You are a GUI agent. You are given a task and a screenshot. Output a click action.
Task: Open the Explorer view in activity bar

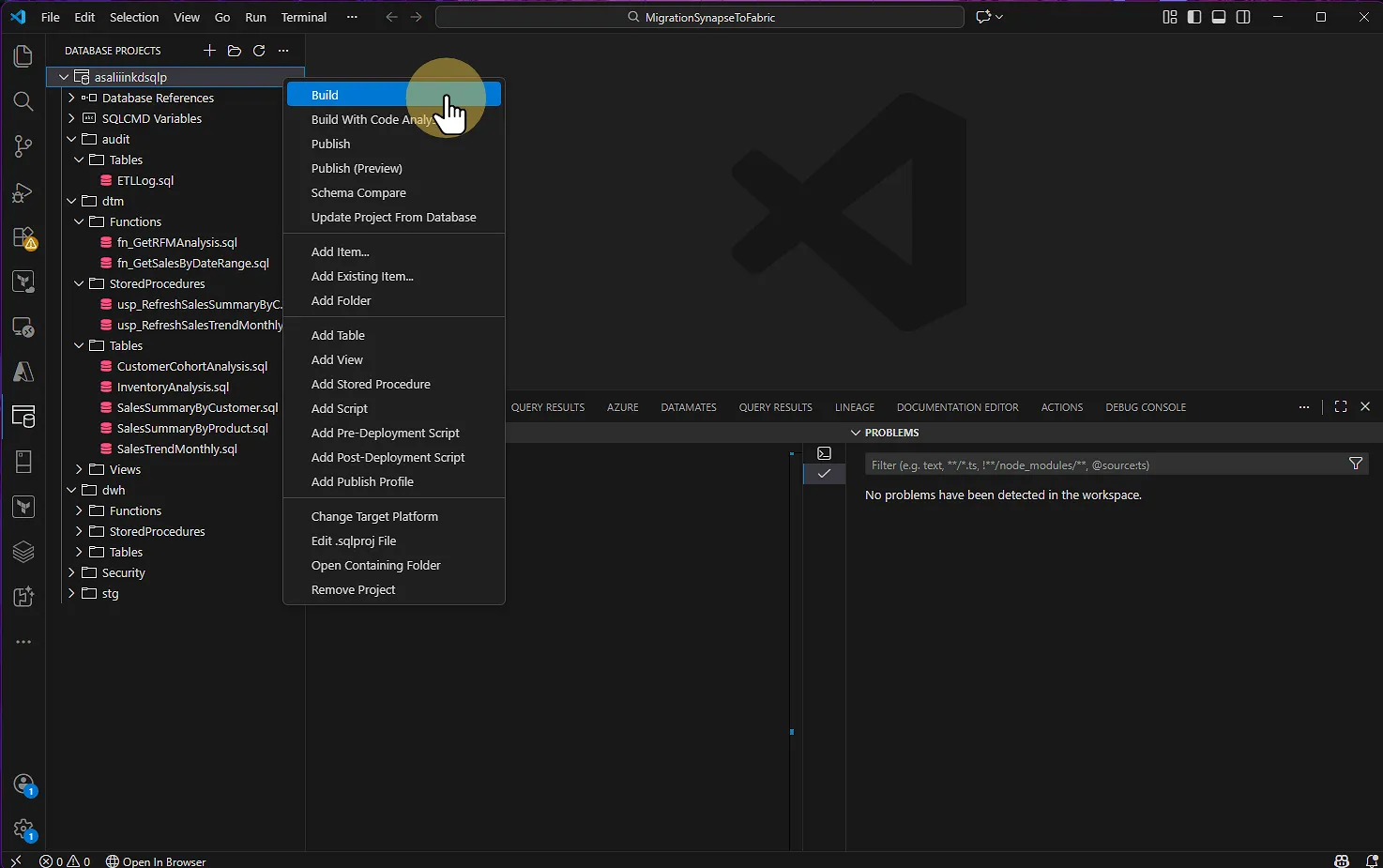[23, 56]
